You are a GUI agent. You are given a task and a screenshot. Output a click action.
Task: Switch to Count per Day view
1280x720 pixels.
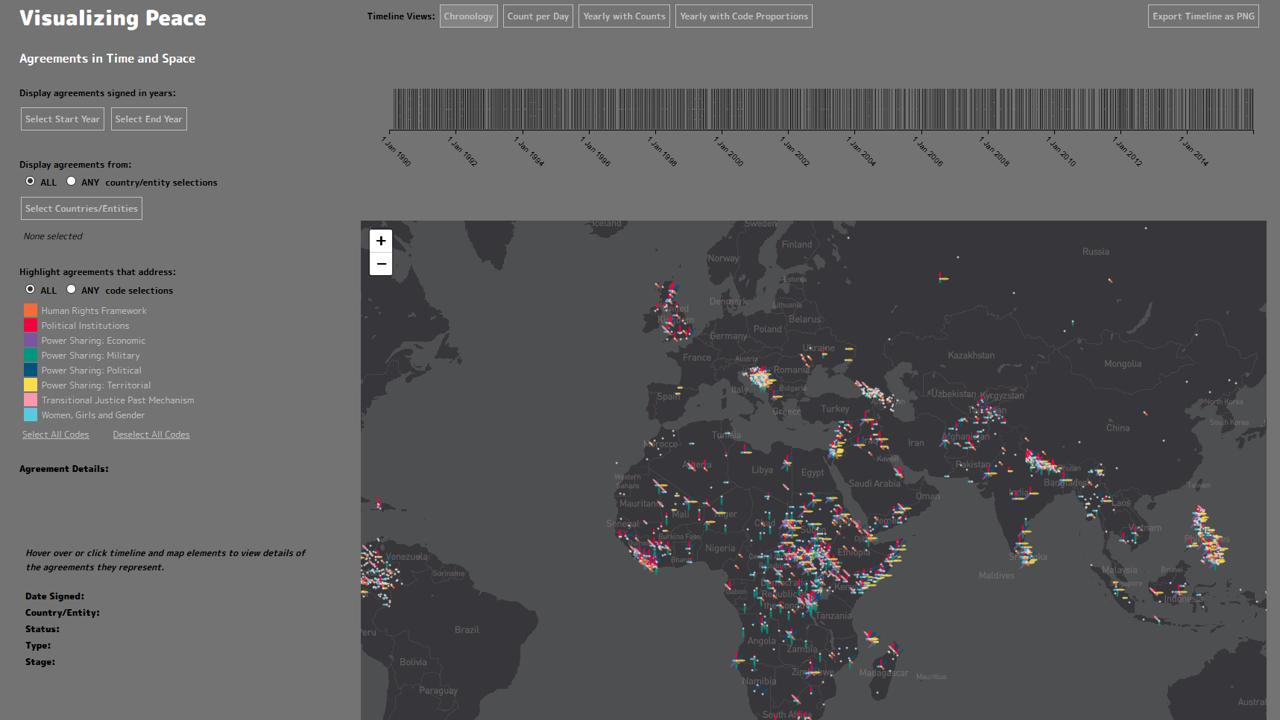(538, 16)
